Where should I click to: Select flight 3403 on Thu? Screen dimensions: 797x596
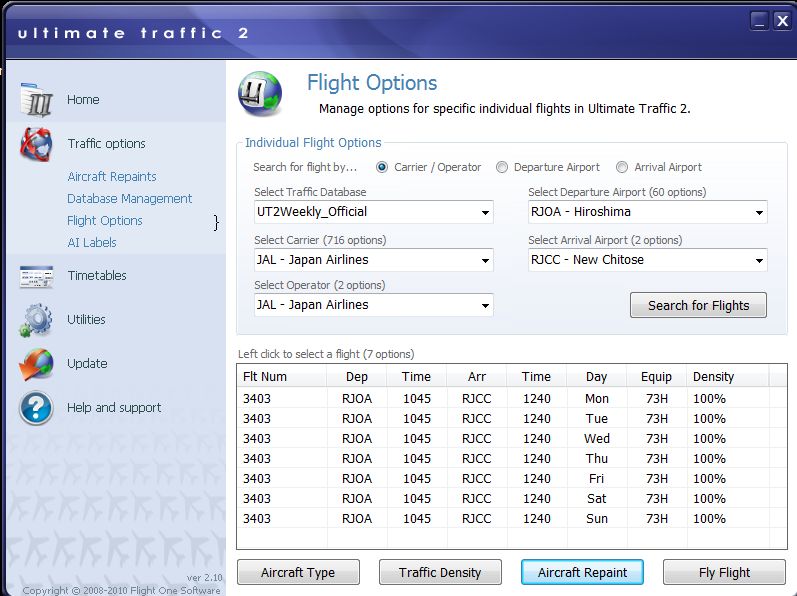[x=512, y=459]
